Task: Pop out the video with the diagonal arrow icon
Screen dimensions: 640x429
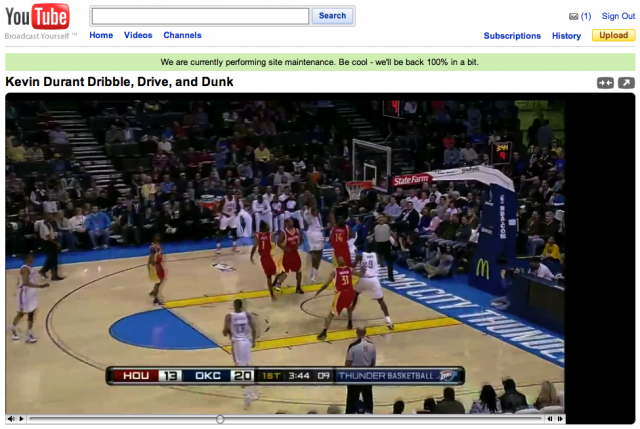Action: pyautogui.click(x=626, y=83)
